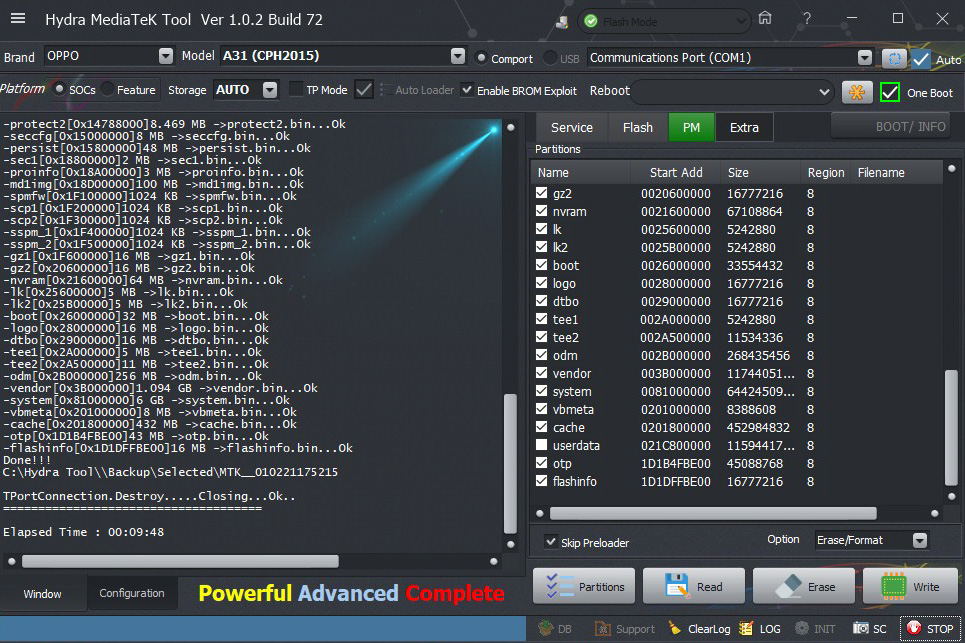The height and width of the screenshot is (643, 965).
Task: Open the BOOT/ INFO button
Action: coord(891,127)
